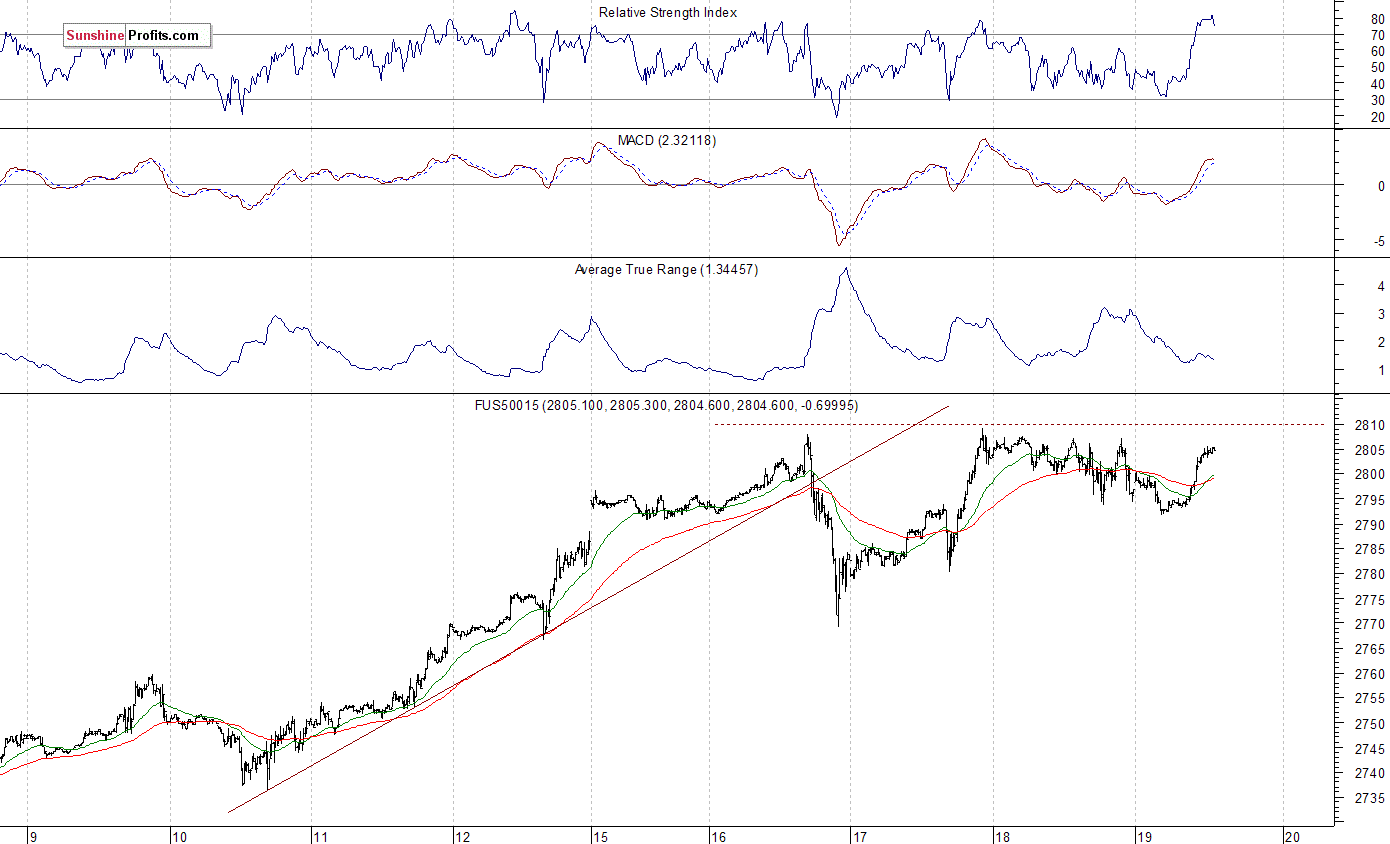Click the date label 16 on time axis
The width and height of the screenshot is (1390, 844).
tap(718, 837)
